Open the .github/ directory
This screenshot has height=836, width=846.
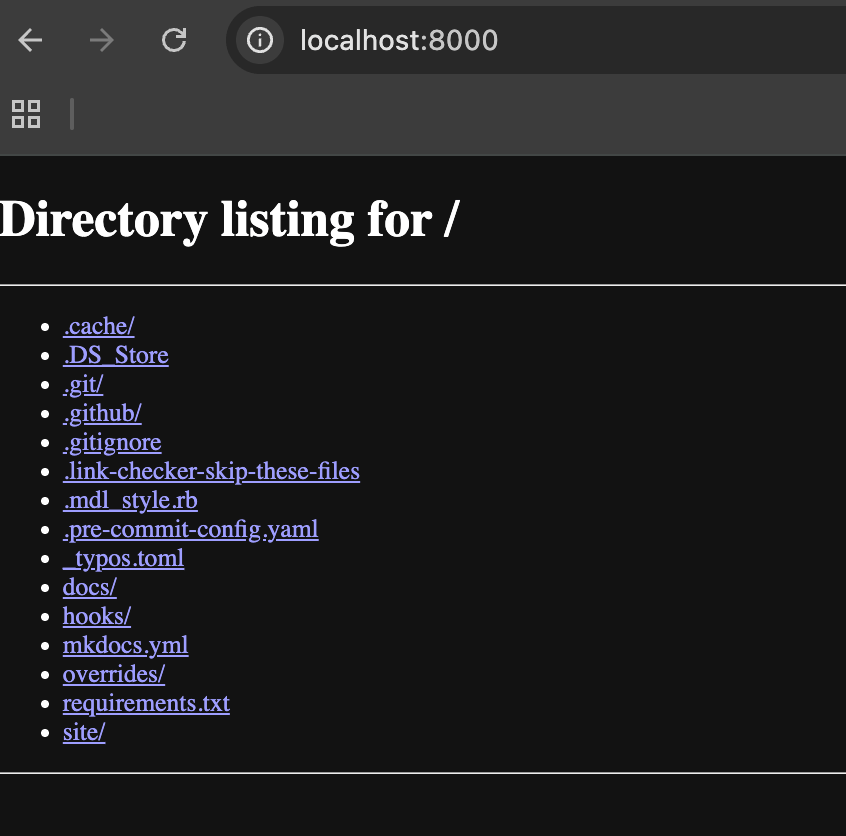click(102, 413)
